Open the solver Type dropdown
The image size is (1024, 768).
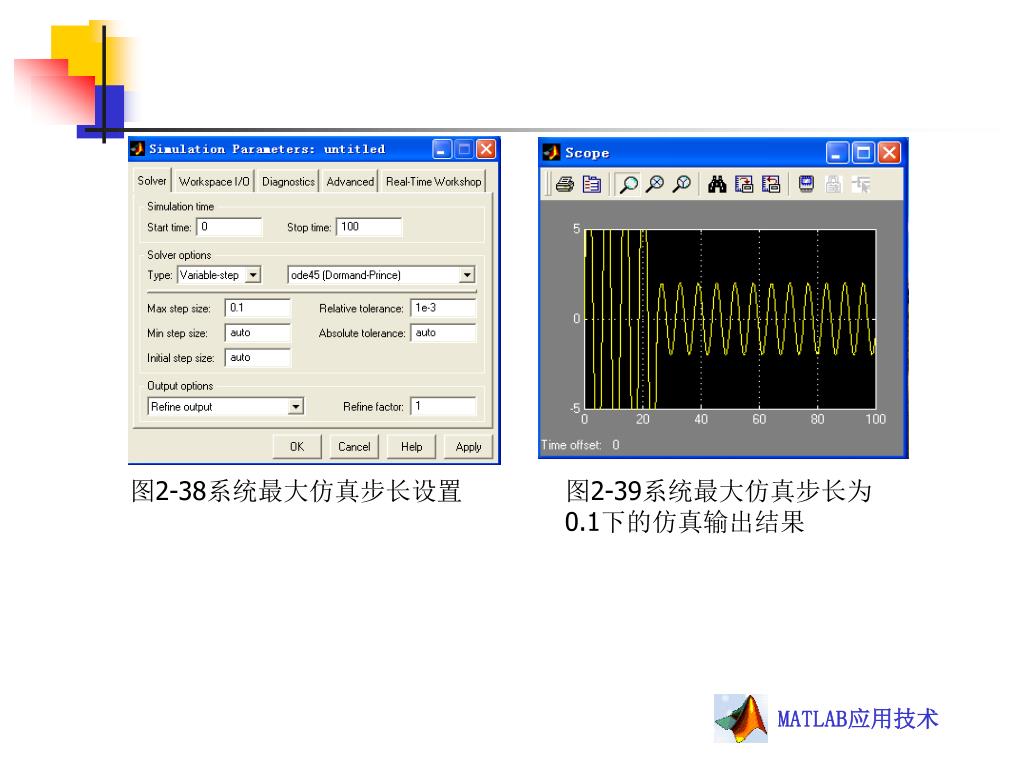[x=253, y=275]
